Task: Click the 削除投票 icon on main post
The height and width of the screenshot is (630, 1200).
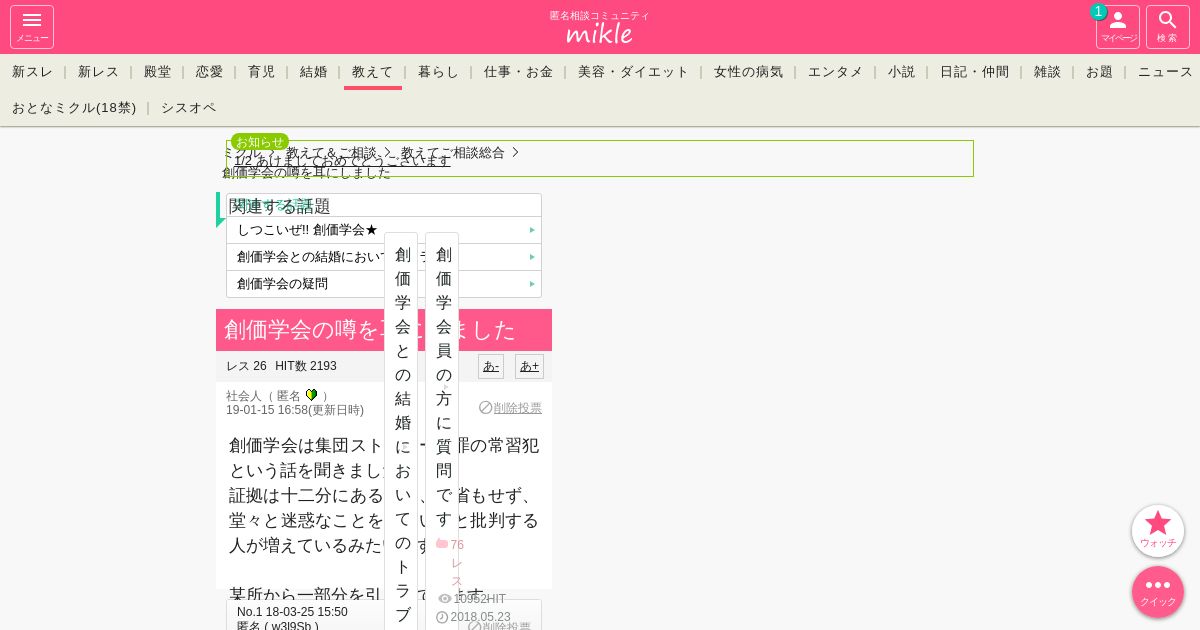Action: tap(486, 408)
